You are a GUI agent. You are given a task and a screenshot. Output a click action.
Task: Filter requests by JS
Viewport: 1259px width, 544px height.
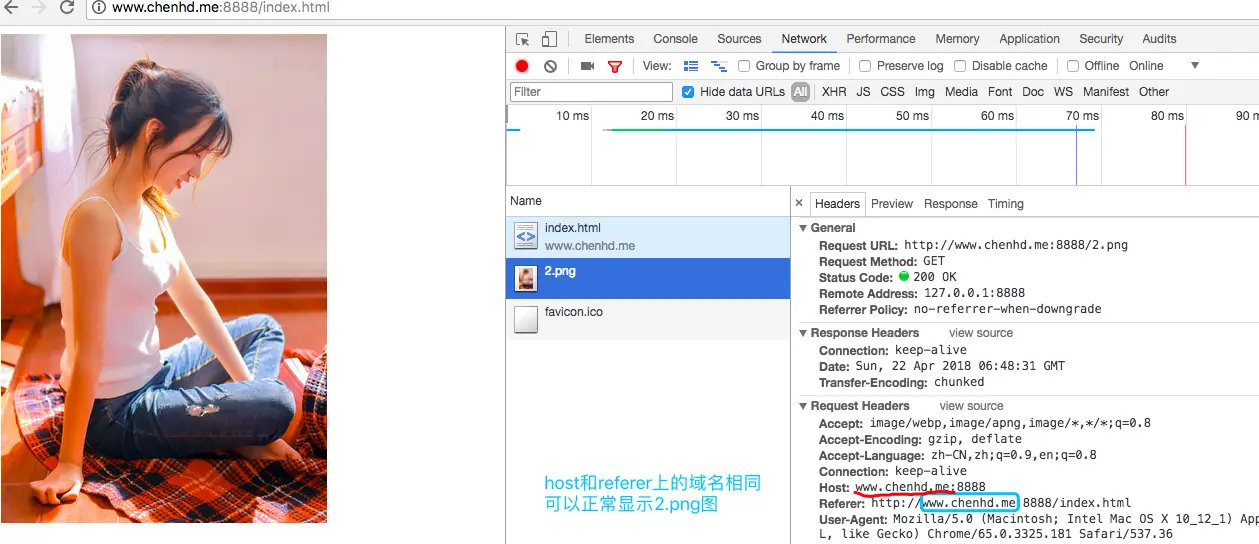pyautogui.click(x=863, y=92)
